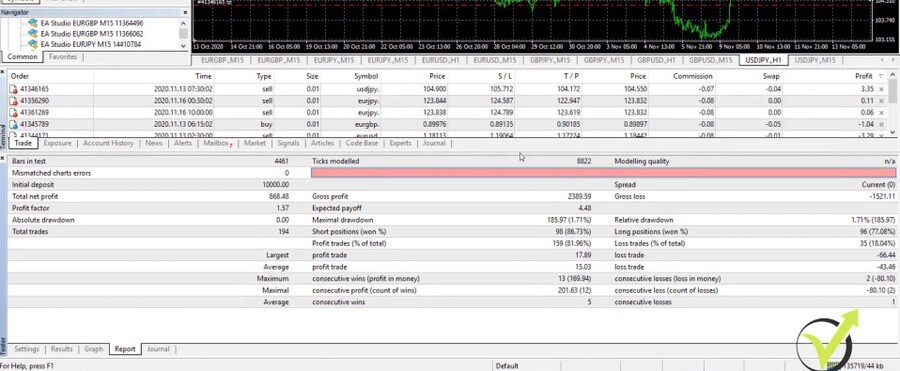This screenshot has height=371, width=900.
Task: Click sell order icon for order 41361269
Action: click(x=14, y=113)
